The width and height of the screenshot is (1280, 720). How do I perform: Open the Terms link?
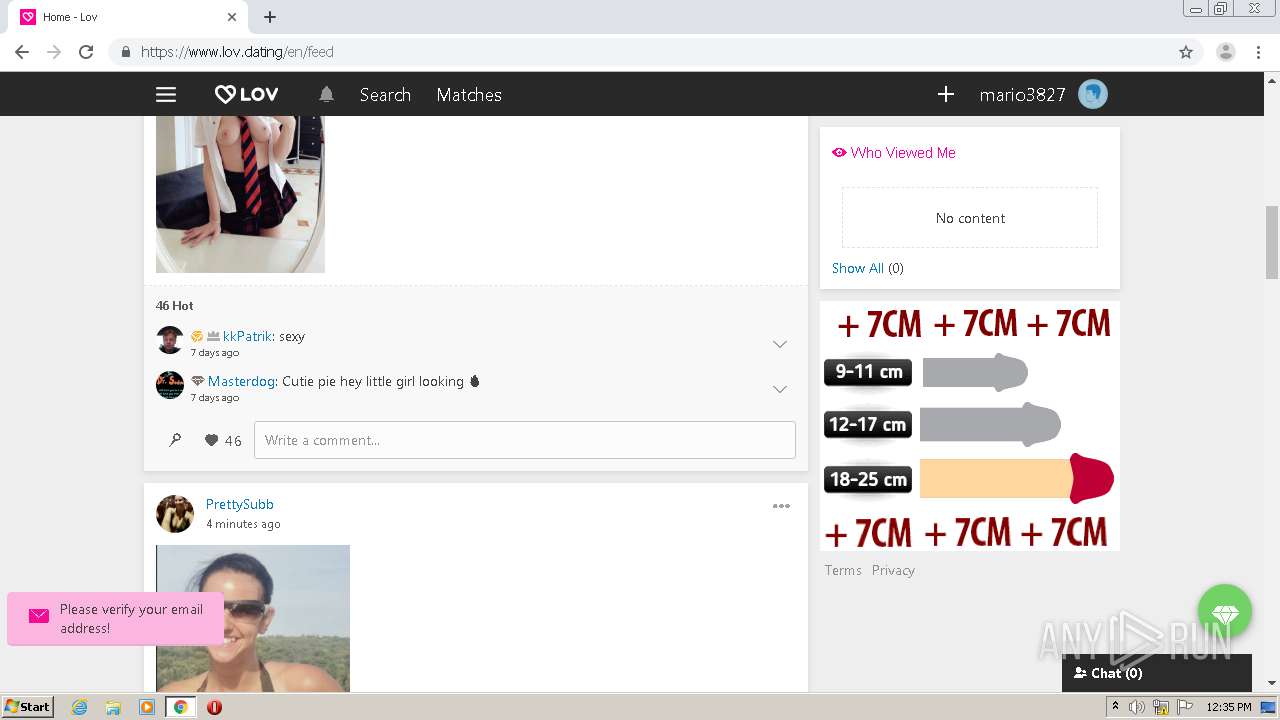click(x=843, y=570)
